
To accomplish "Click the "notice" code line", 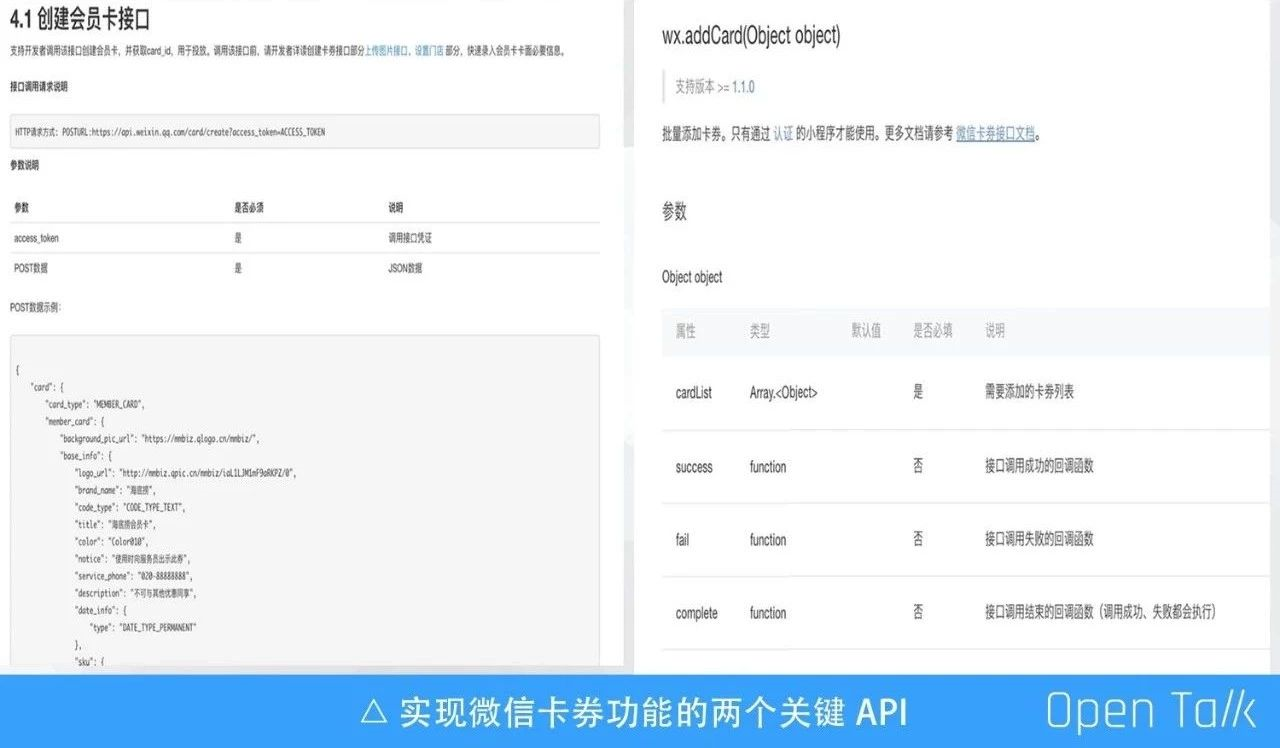I will click(133, 558).
